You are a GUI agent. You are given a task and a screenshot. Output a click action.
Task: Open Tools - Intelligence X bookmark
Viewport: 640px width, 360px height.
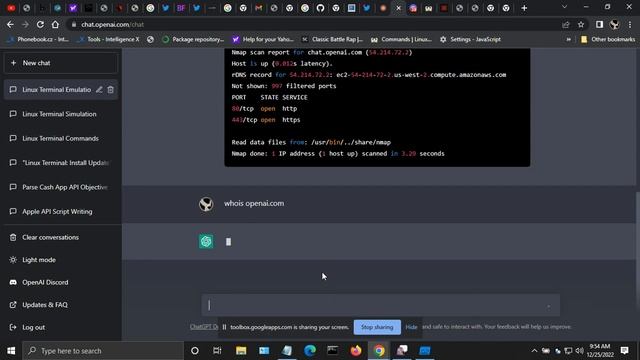[x=108, y=40]
